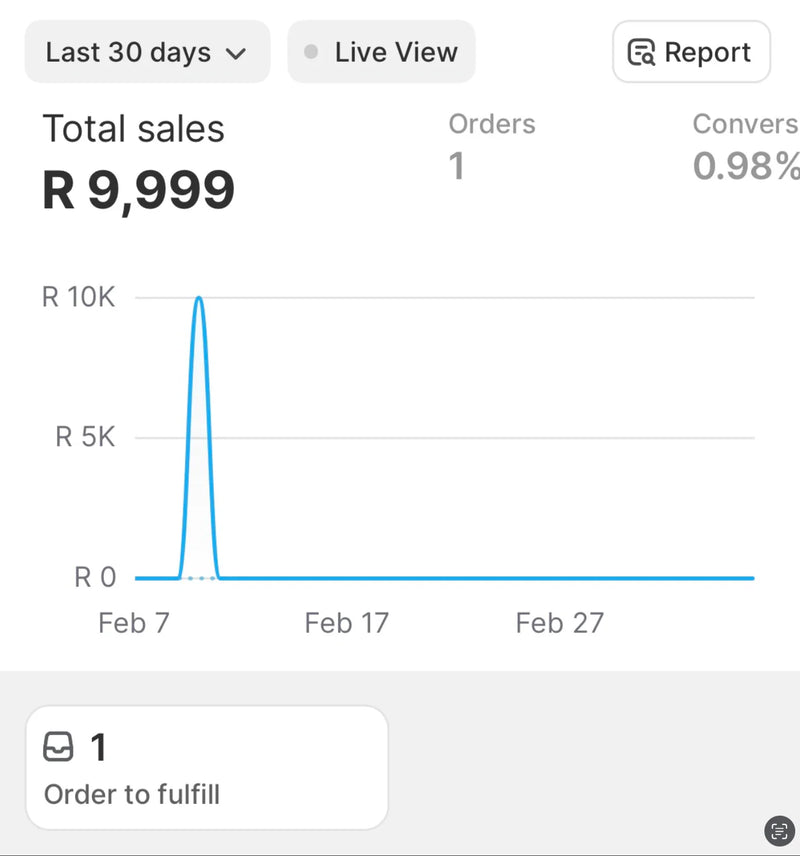800x856 pixels.
Task: Click the R 10K axis label
Action: 78,298
